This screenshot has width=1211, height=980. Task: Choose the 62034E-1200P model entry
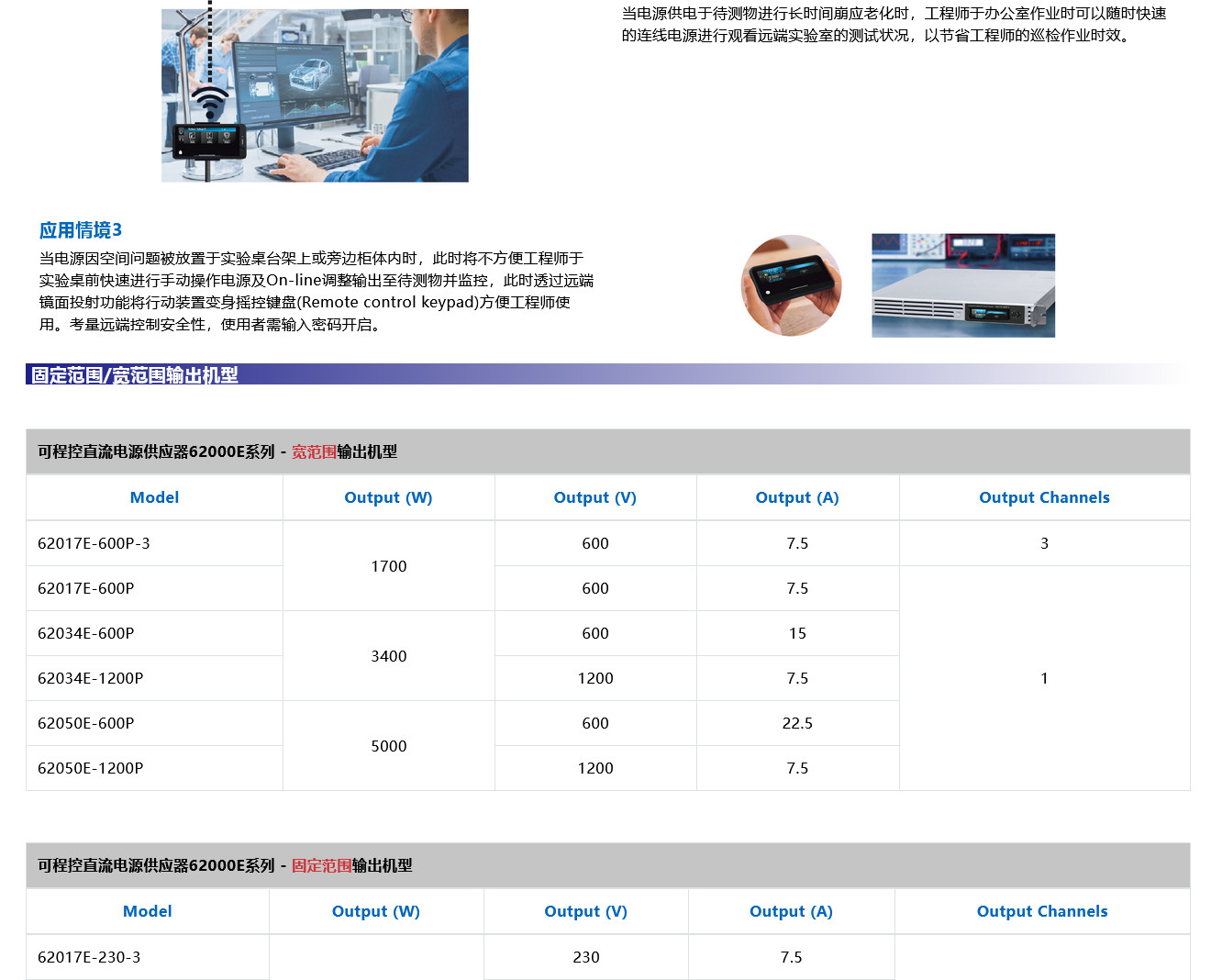click(91, 678)
